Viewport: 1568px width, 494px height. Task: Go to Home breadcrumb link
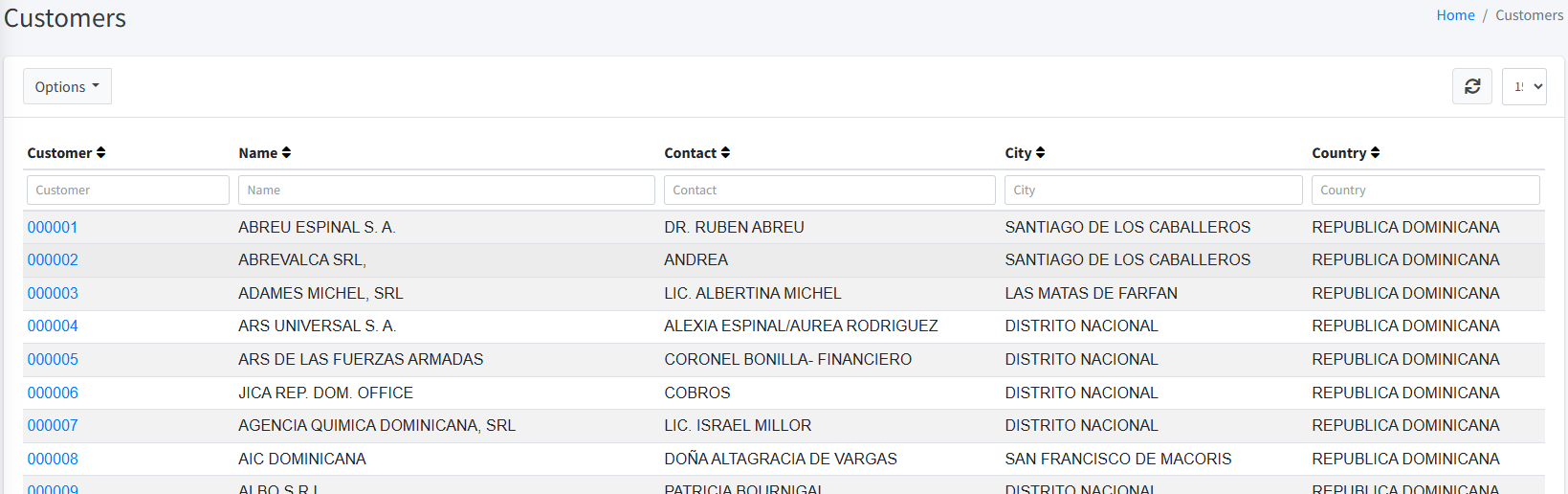pyautogui.click(x=1455, y=15)
